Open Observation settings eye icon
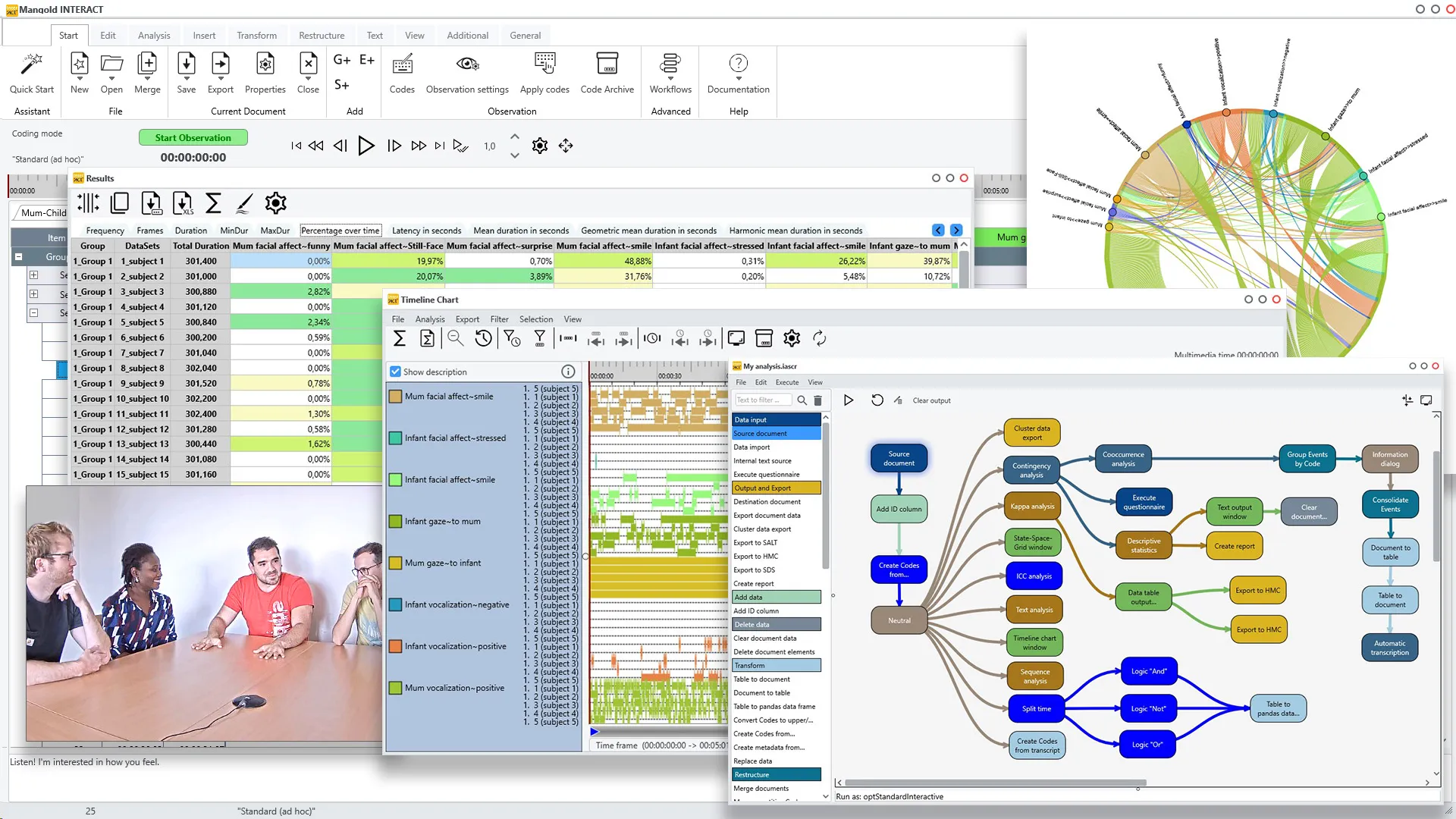Screen dimensions: 1456x819 [467, 64]
